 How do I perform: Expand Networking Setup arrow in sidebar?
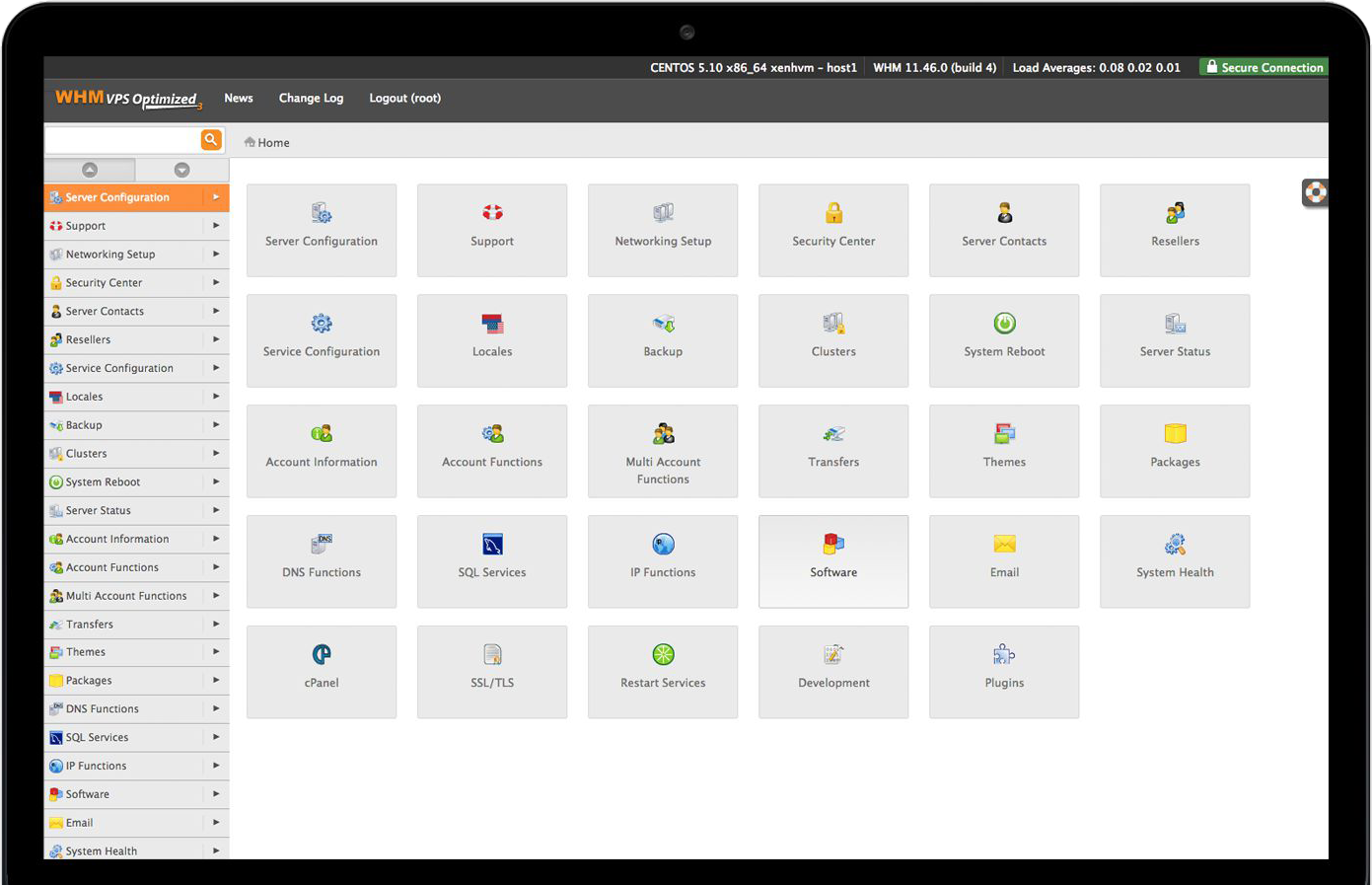point(216,255)
